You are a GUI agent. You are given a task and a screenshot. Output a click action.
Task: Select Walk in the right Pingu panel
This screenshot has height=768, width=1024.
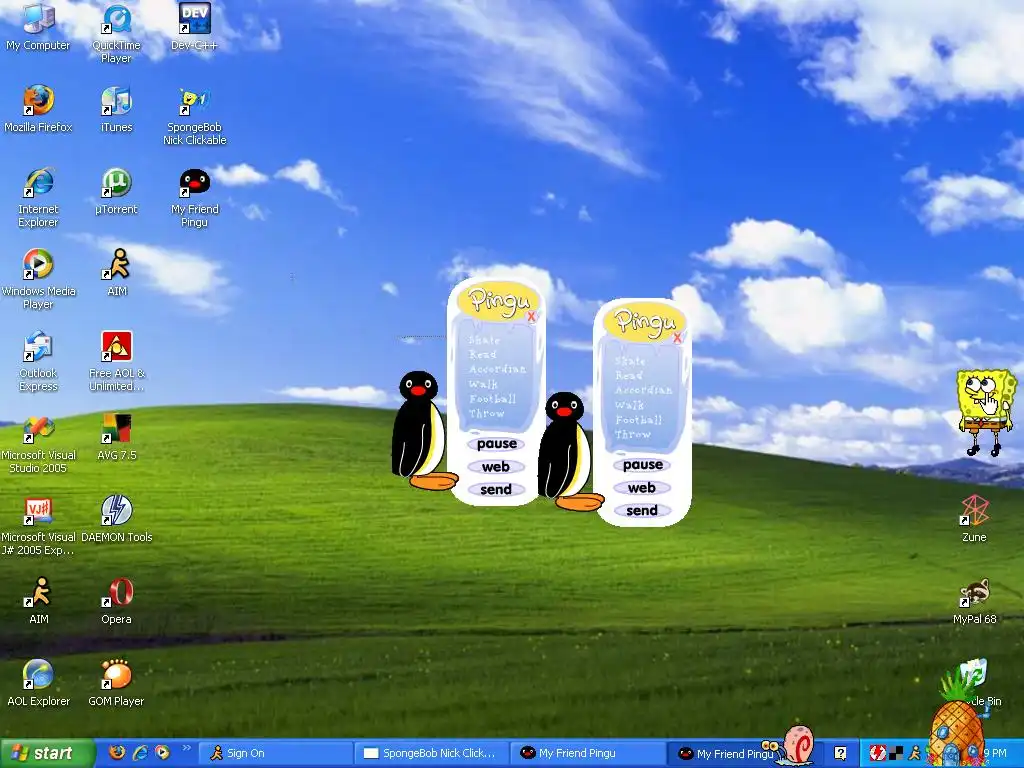pos(630,405)
